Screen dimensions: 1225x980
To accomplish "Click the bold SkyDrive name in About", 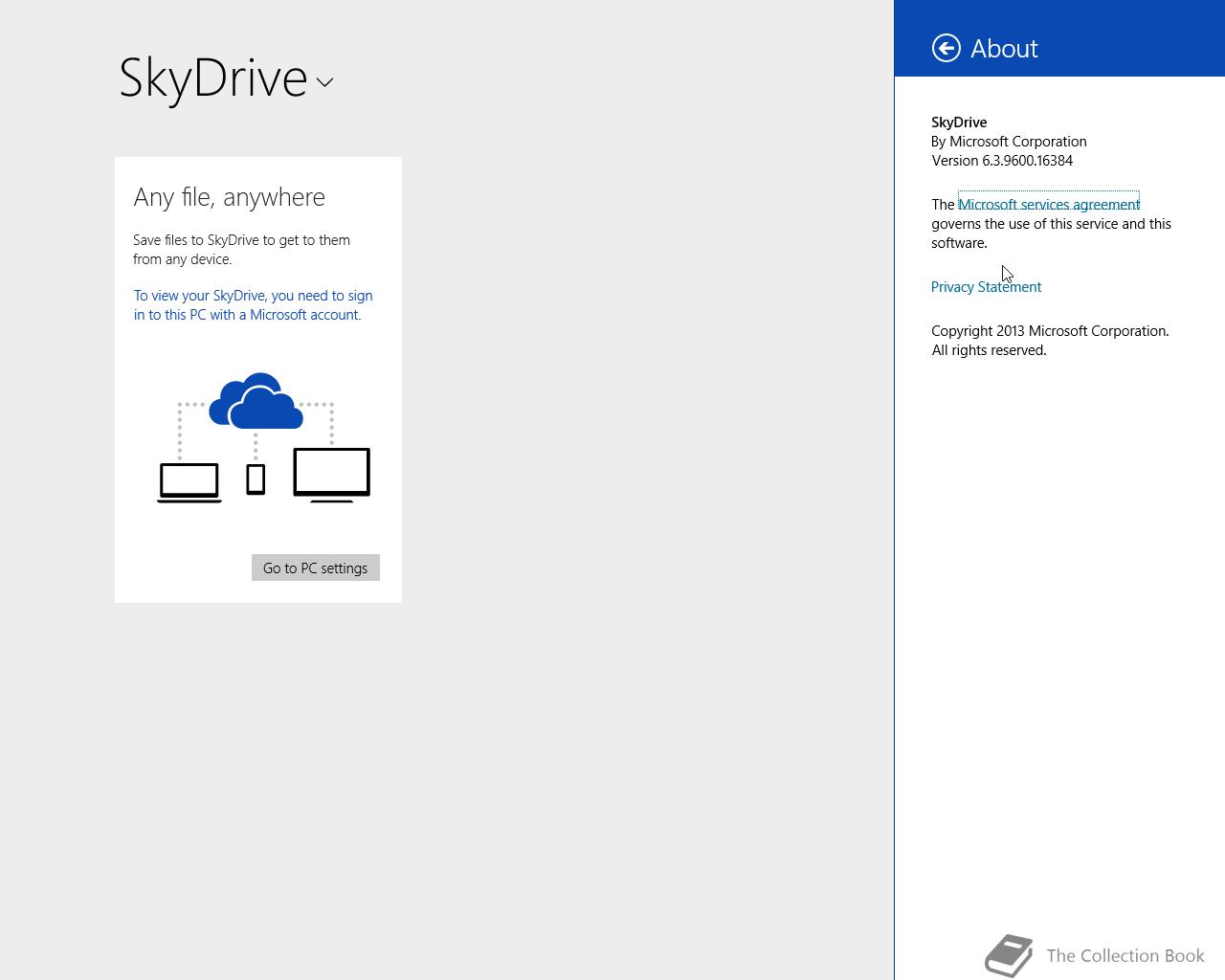I will [959, 122].
